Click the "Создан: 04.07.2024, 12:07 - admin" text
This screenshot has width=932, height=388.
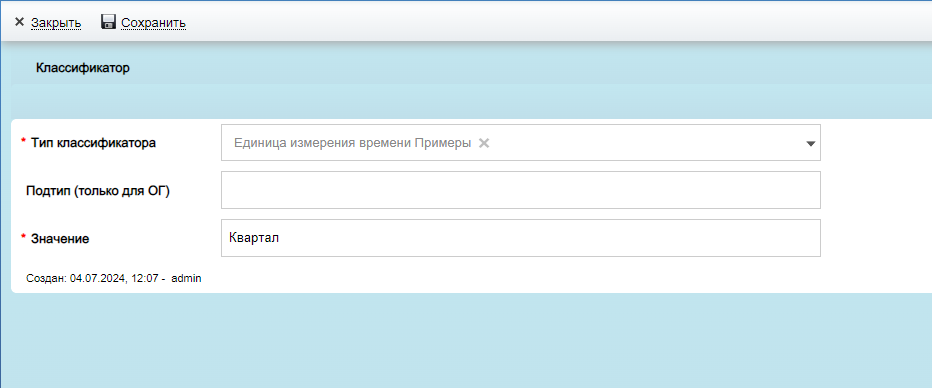click(x=114, y=278)
